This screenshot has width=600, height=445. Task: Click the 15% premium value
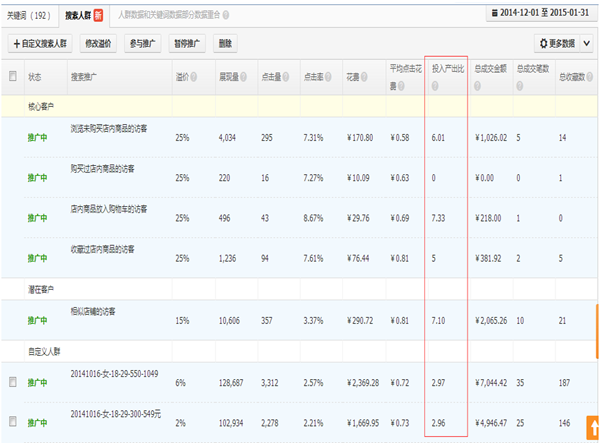pos(182,321)
